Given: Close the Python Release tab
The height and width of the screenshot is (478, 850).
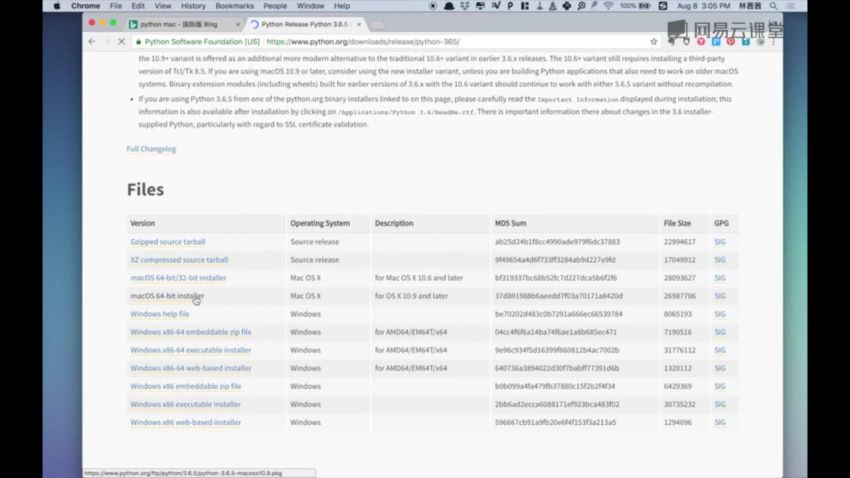Looking at the screenshot, I should [359, 24].
